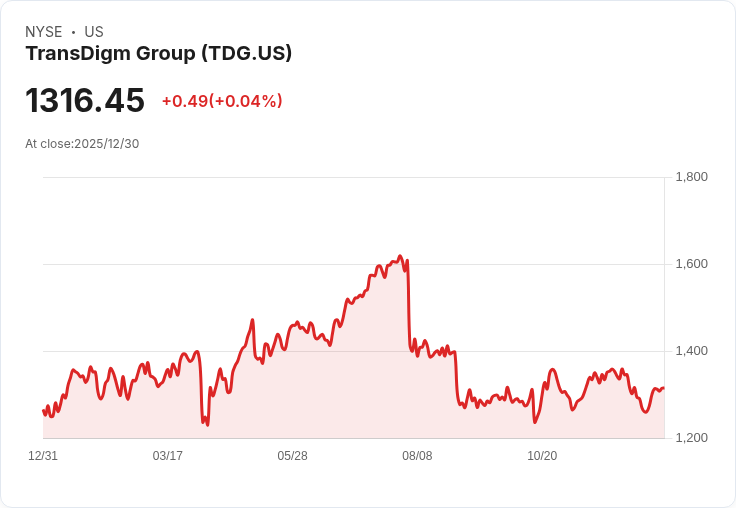Click the 1,400 price axis label
The image size is (736, 508).
[691, 351]
